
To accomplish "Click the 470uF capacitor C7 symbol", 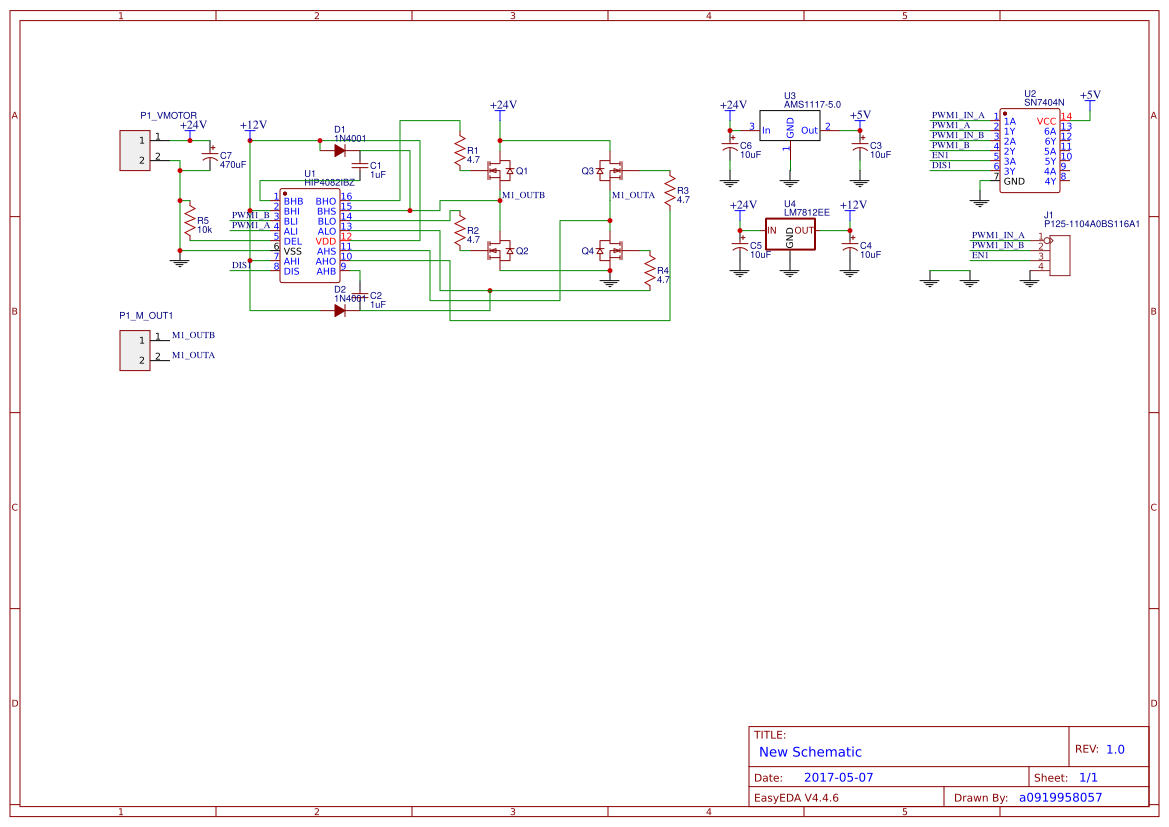I will pyautogui.click(x=210, y=155).
